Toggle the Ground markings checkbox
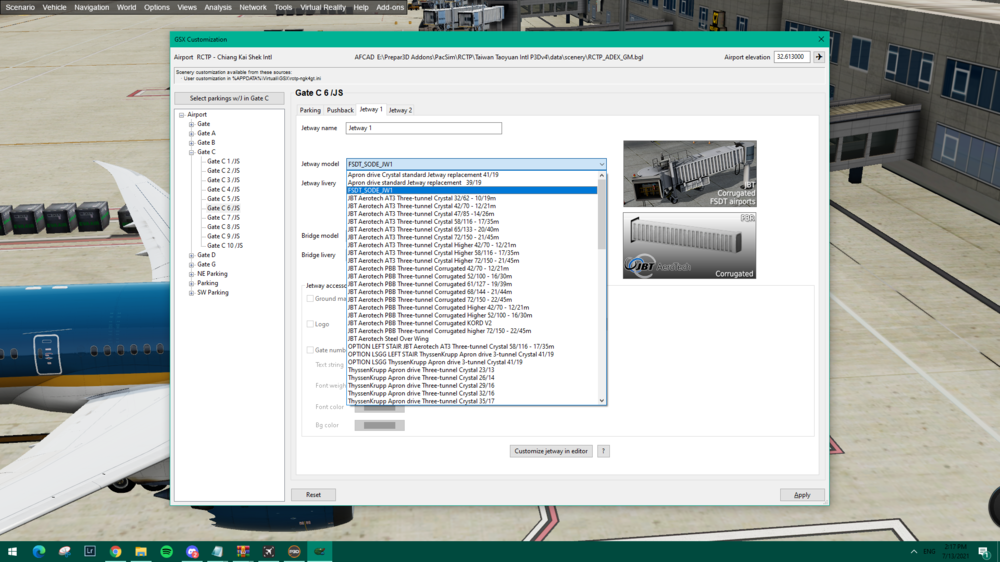Image resolution: width=1000 pixels, height=562 pixels. point(310,298)
